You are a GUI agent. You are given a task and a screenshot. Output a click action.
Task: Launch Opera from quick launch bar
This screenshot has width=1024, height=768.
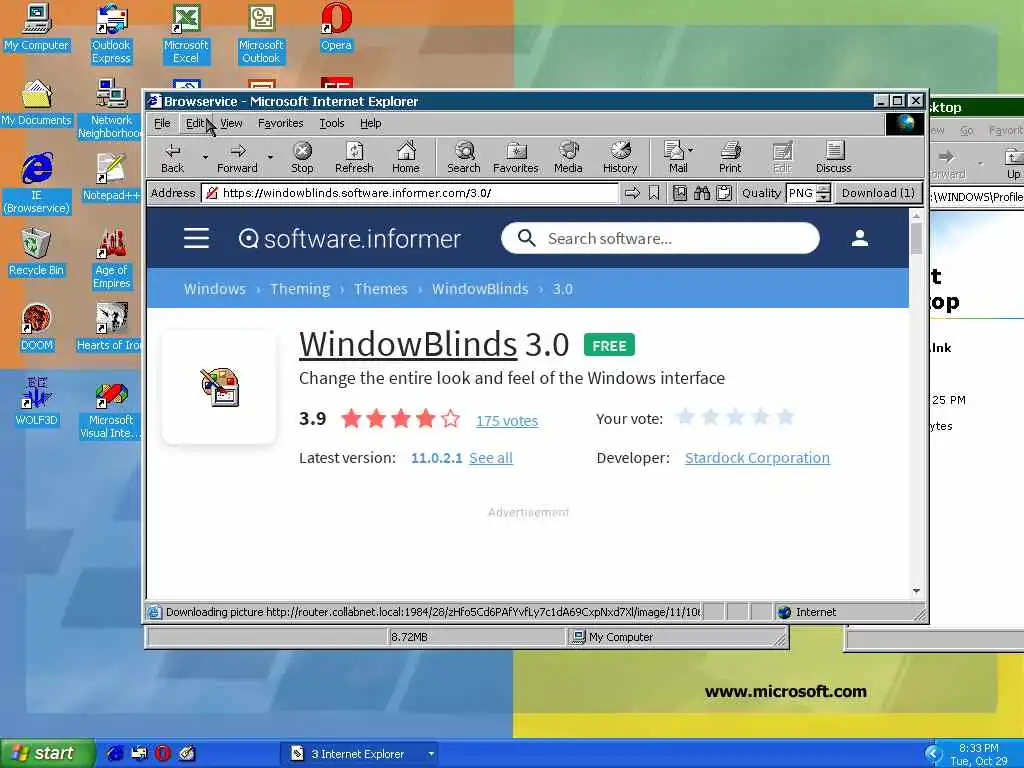click(x=163, y=753)
